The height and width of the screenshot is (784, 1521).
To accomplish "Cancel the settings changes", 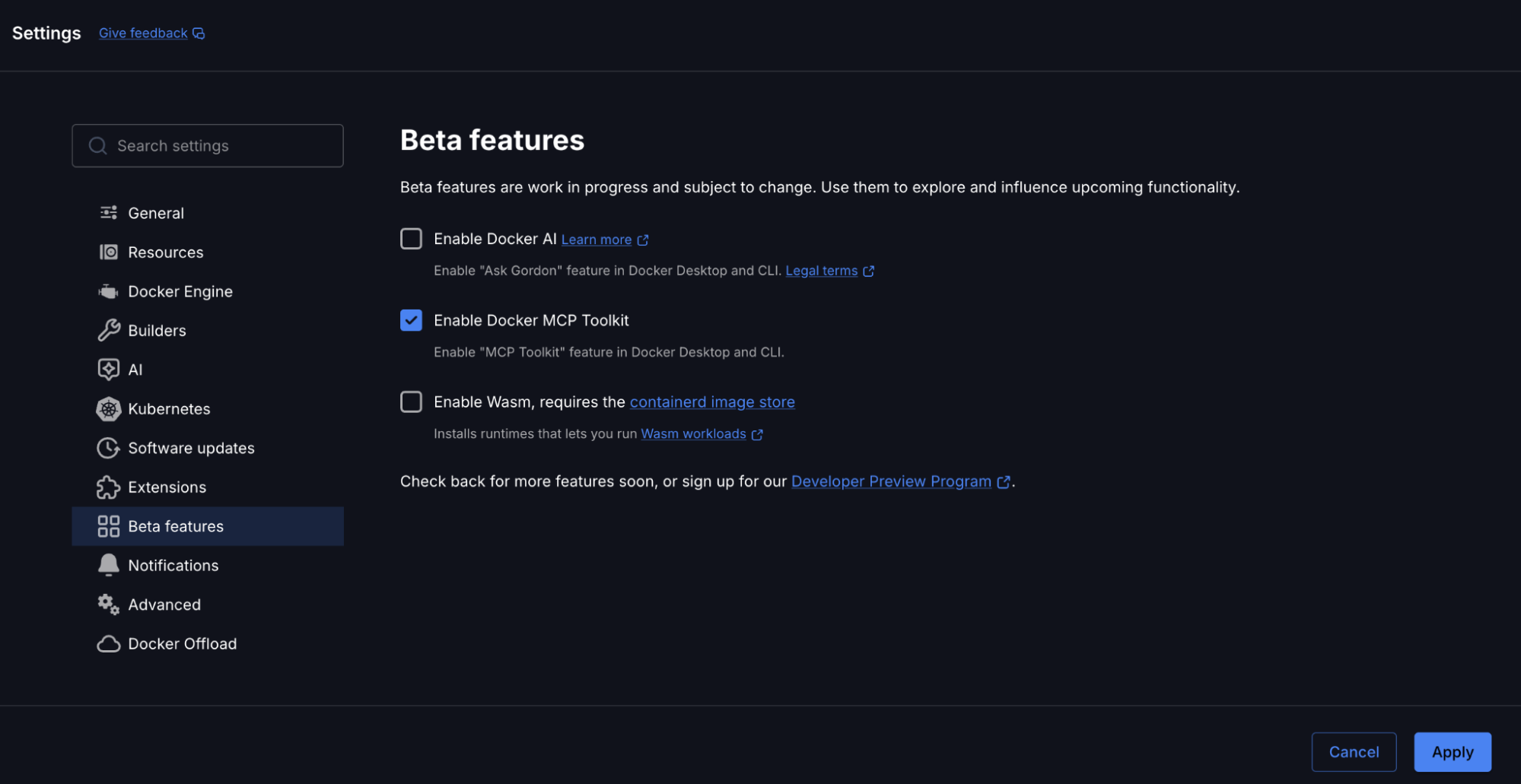I will (x=1353, y=752).
